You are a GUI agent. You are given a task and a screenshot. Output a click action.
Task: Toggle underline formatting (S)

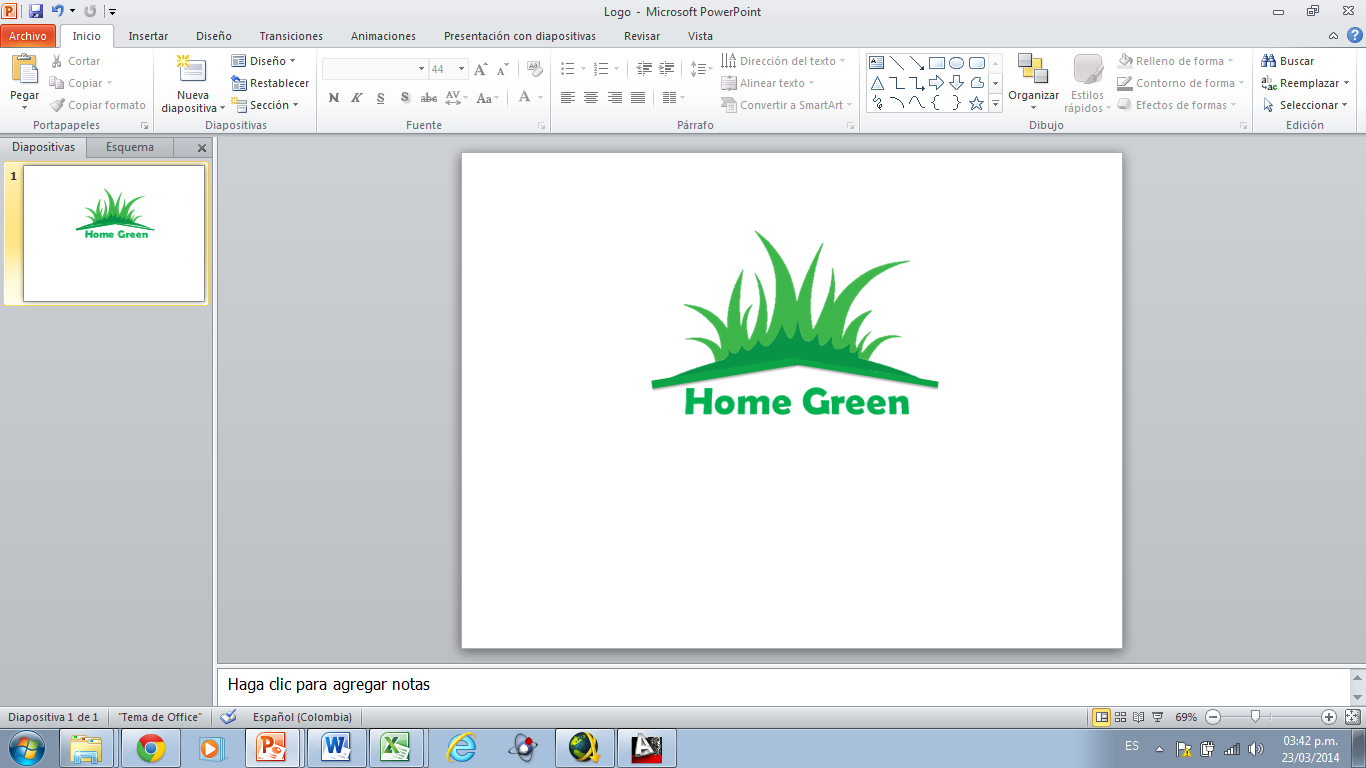pyautogui.click(x=381, y=98)
